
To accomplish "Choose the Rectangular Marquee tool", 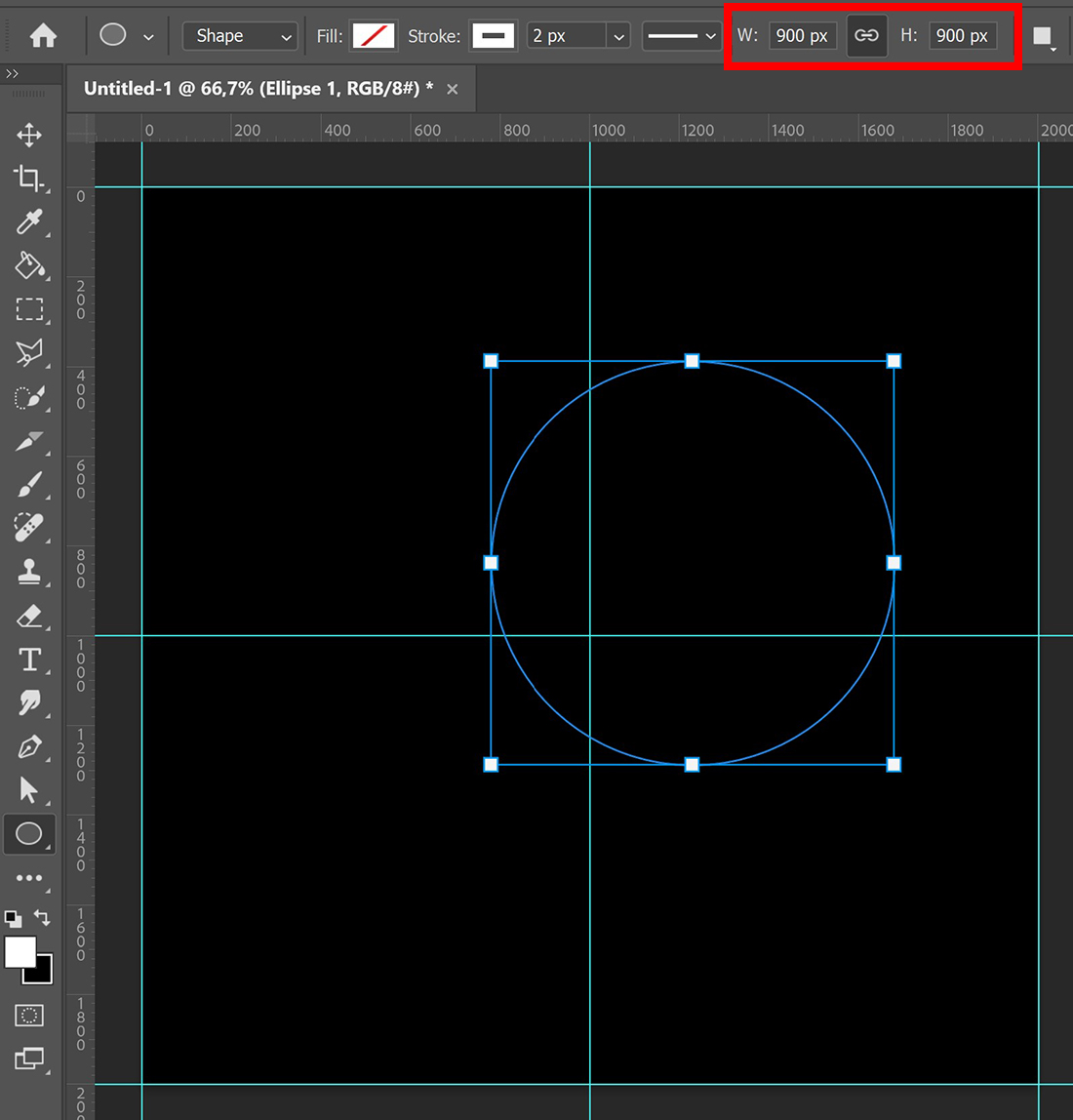I will (29, 309).
